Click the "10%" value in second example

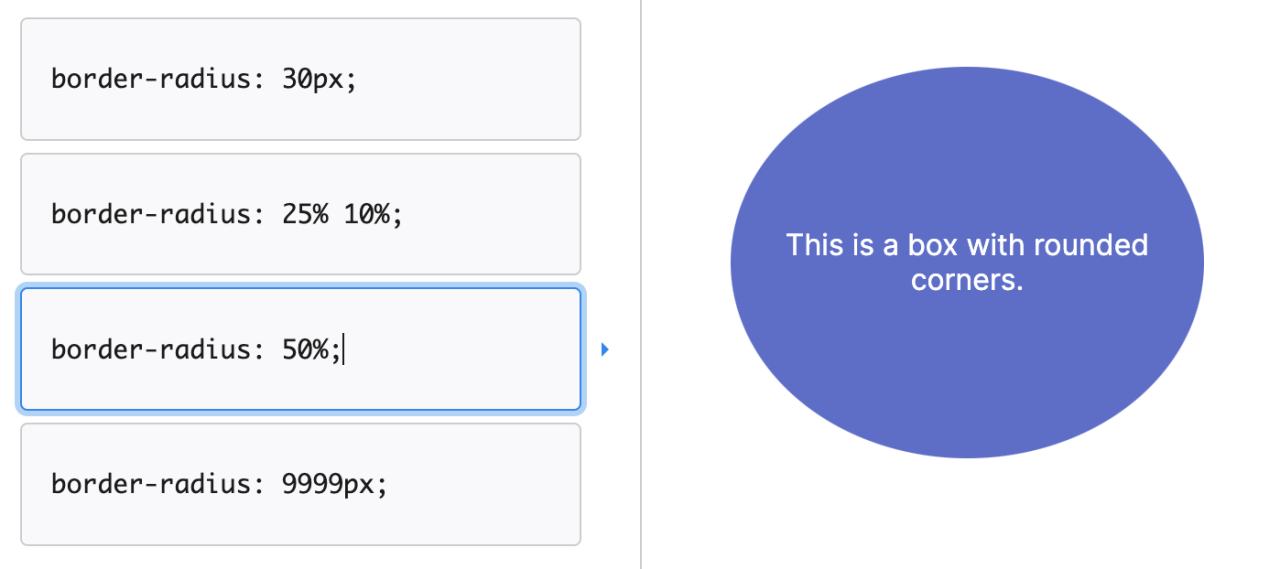(366, 214)
